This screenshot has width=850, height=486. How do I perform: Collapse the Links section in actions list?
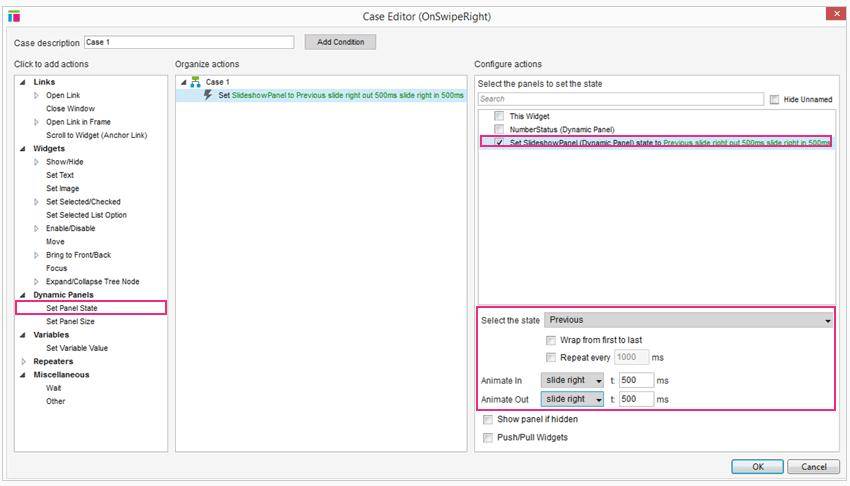click(23, 82)
